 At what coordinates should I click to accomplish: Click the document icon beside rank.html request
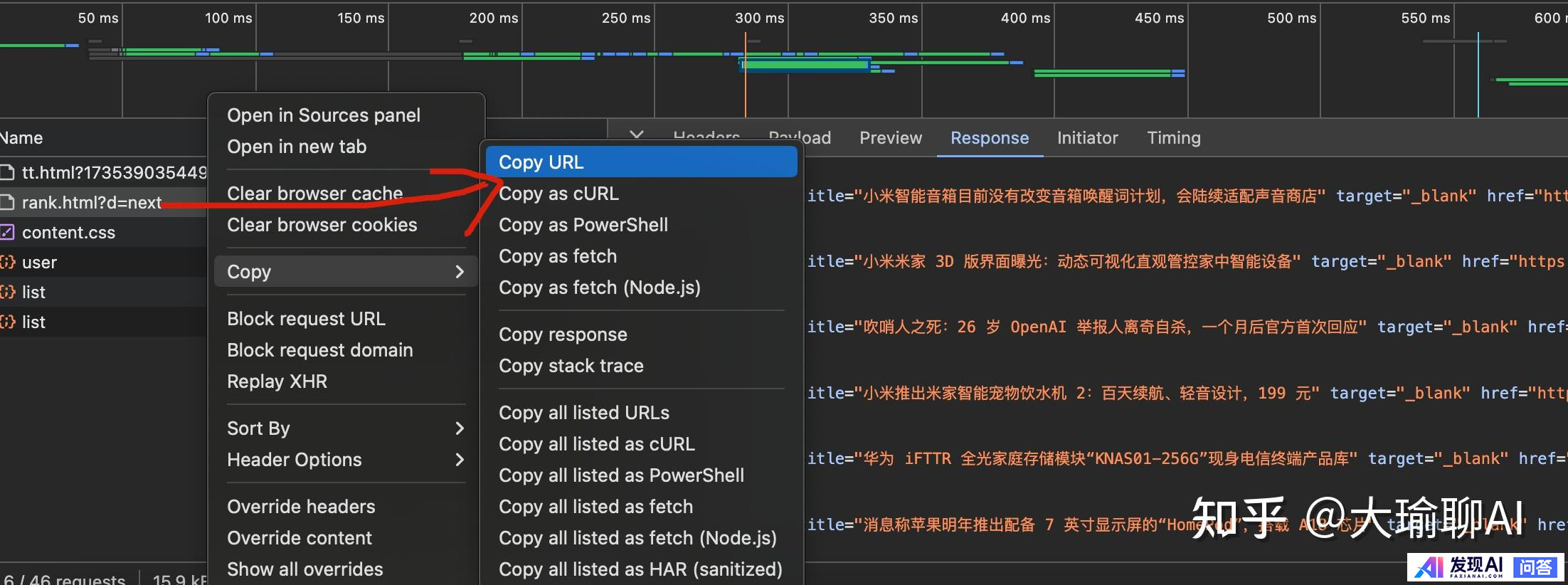(x=7, y=202)
